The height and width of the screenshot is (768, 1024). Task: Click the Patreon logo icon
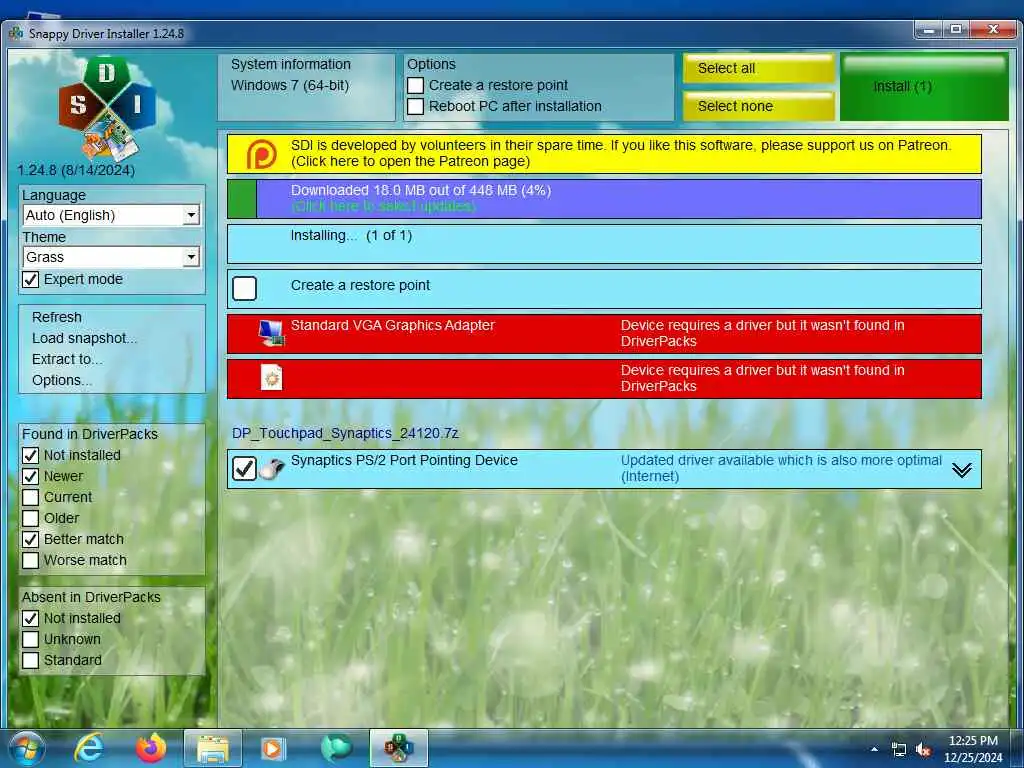coord(261,154)
